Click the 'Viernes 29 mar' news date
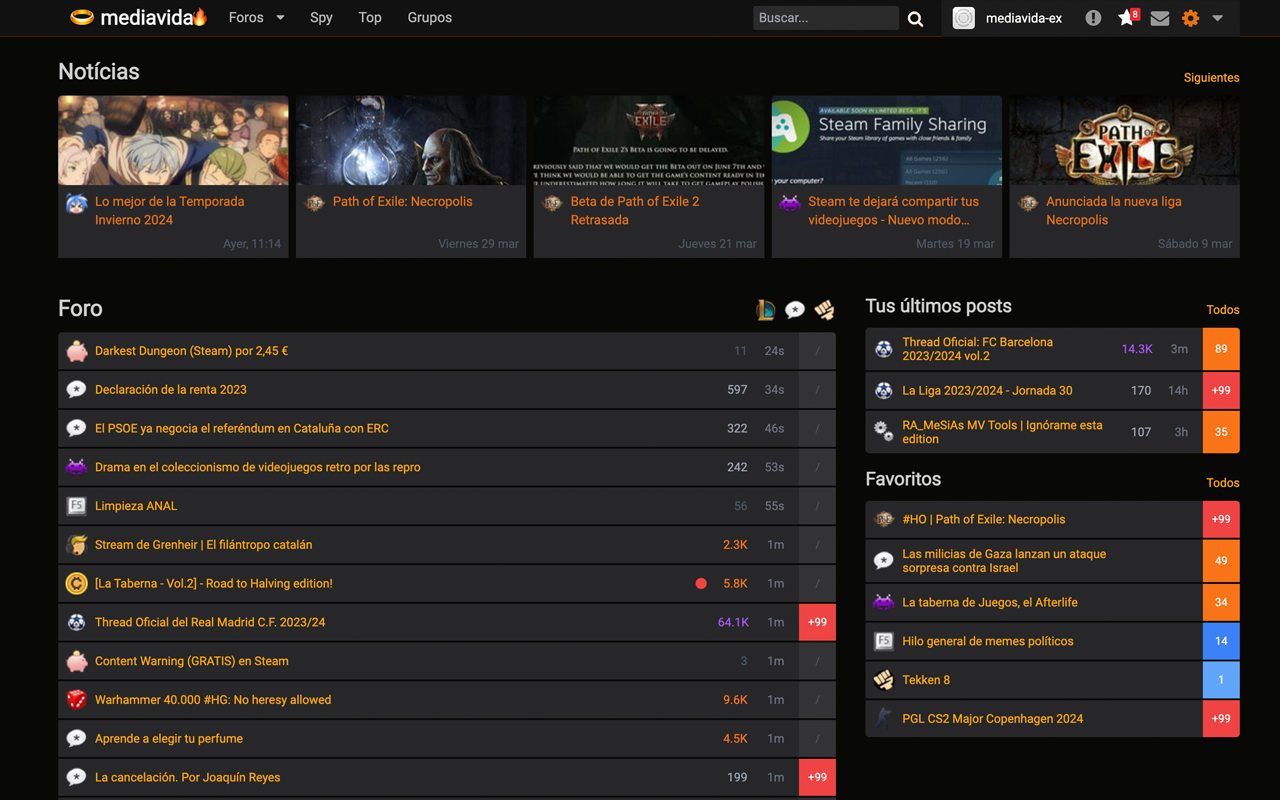 478,244
